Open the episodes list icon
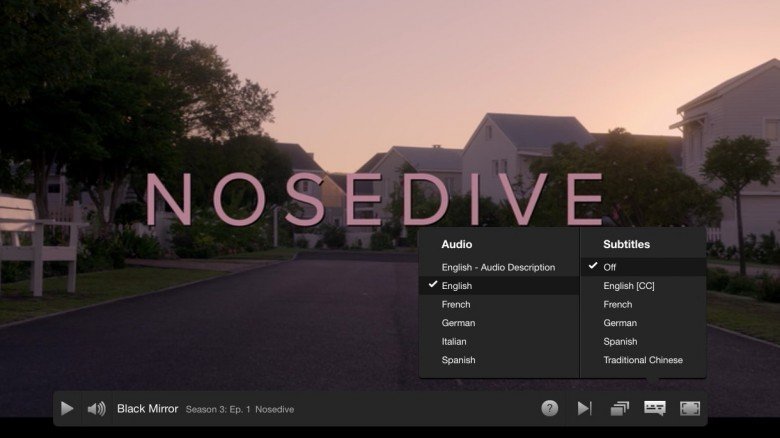The image size is (780, 438). 620,409
